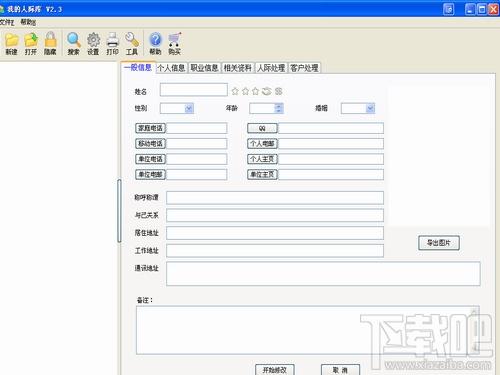Click the left panel splitter handle
The image size is (500, 375).
point(119,211)
